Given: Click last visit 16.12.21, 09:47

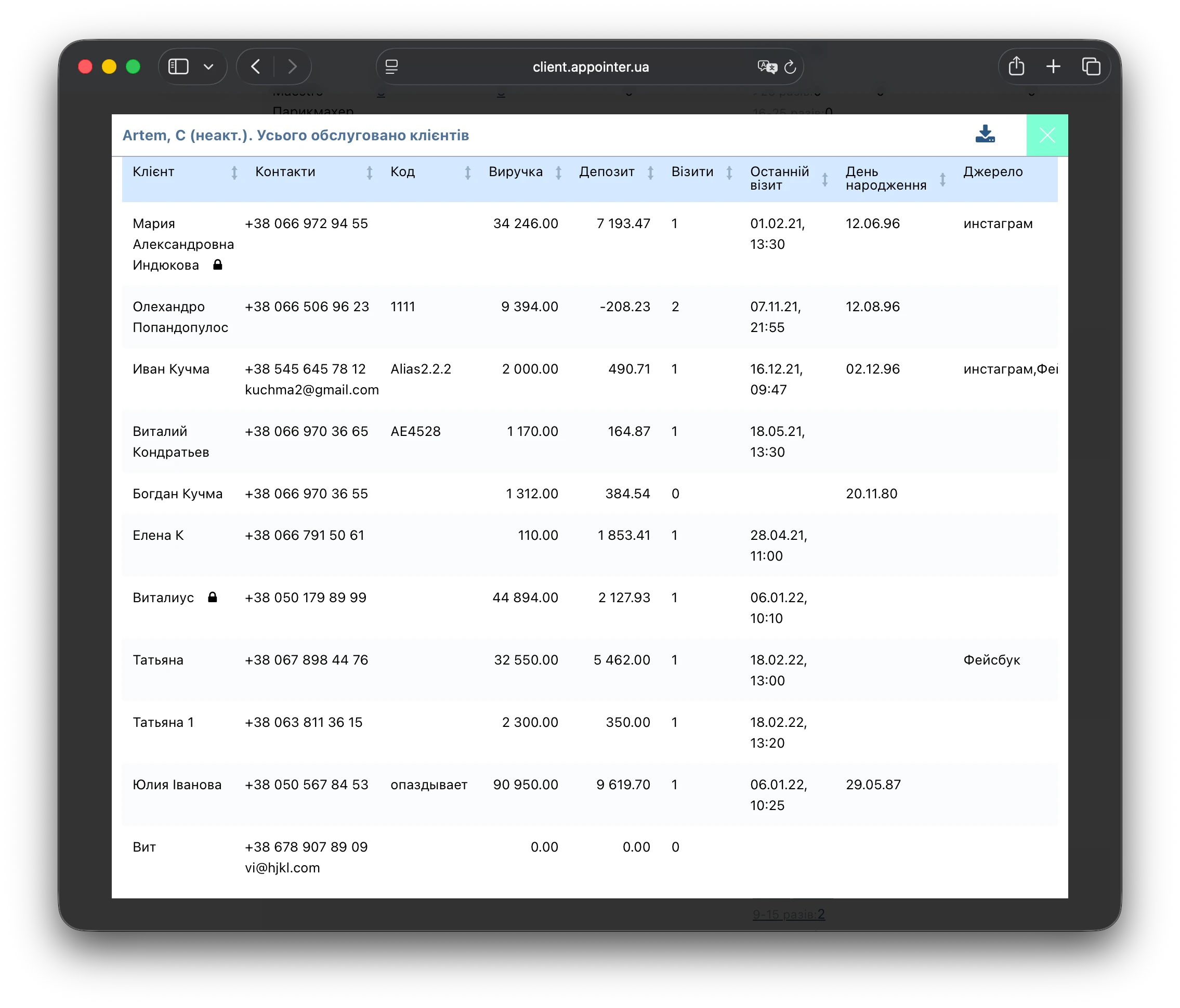Looking at the screenshot, I should click(776, 379).
